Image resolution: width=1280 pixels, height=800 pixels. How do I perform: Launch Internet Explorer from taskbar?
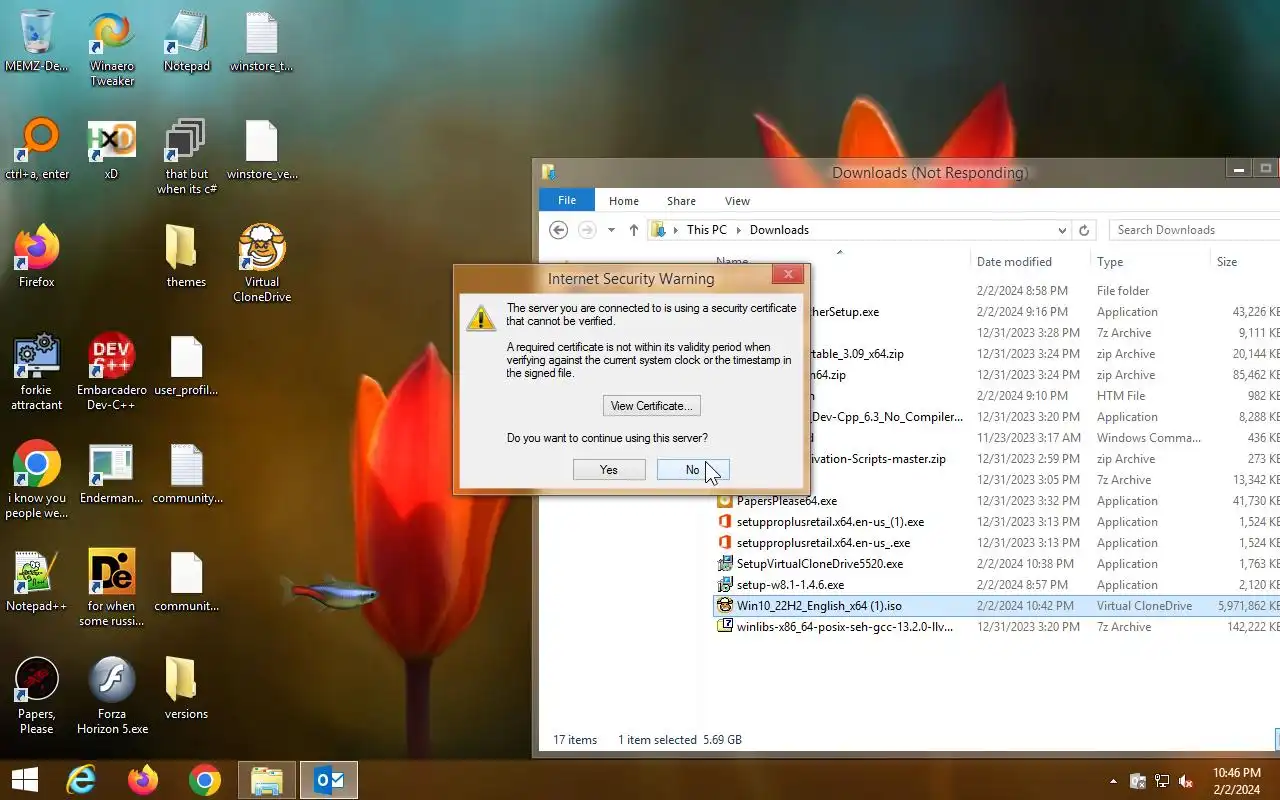click(81, 780)
